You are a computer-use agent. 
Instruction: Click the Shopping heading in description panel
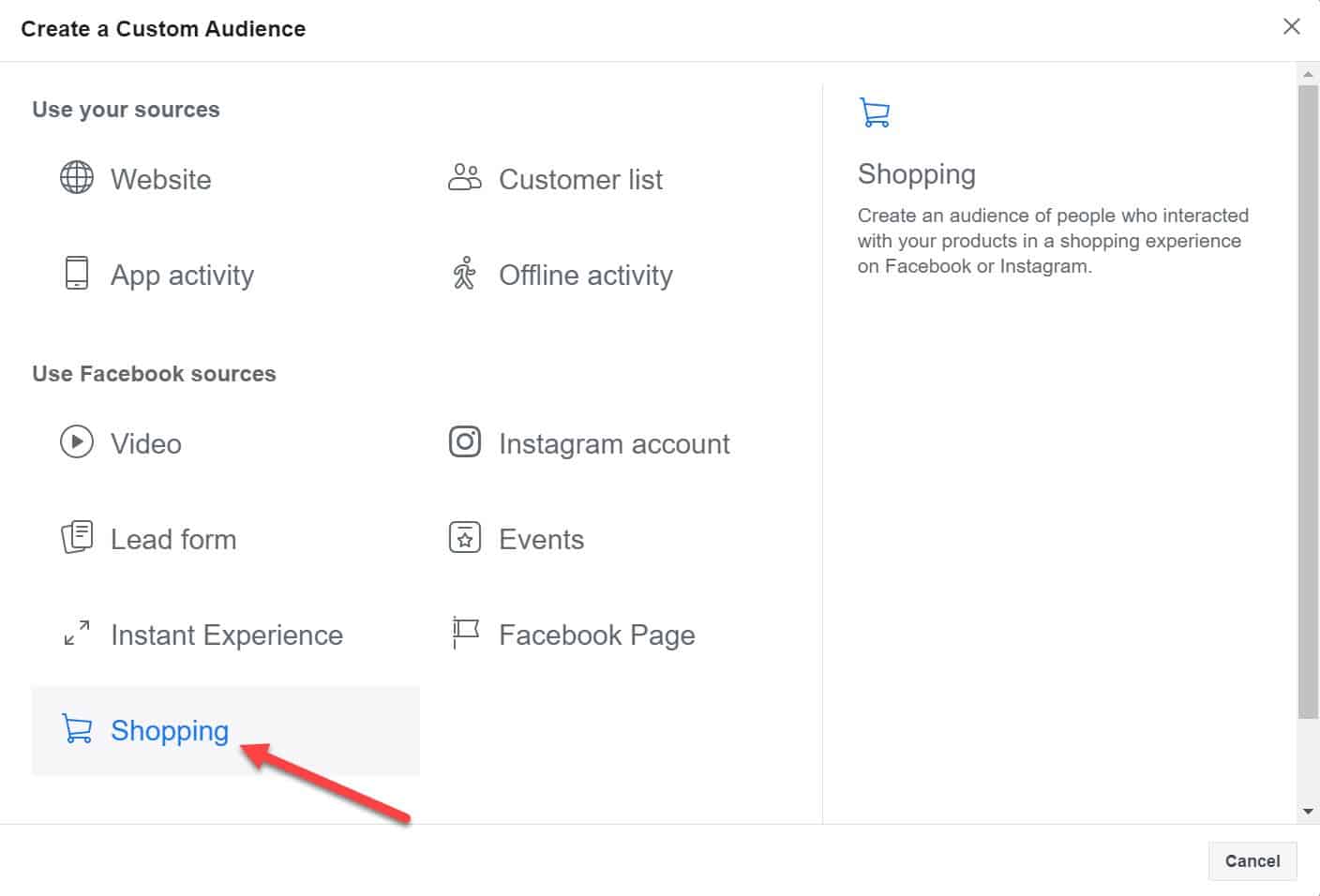pyautogui.click(x=916, y=174)
